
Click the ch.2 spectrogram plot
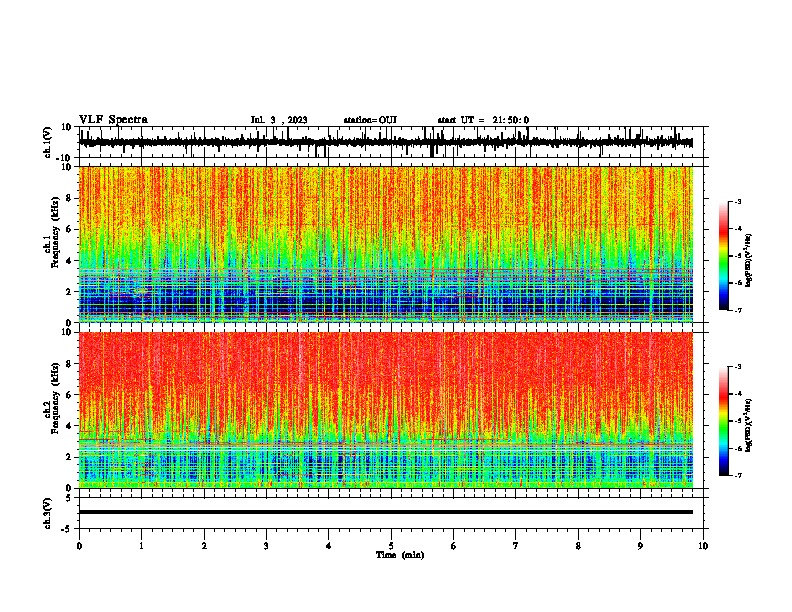point(386,410)
